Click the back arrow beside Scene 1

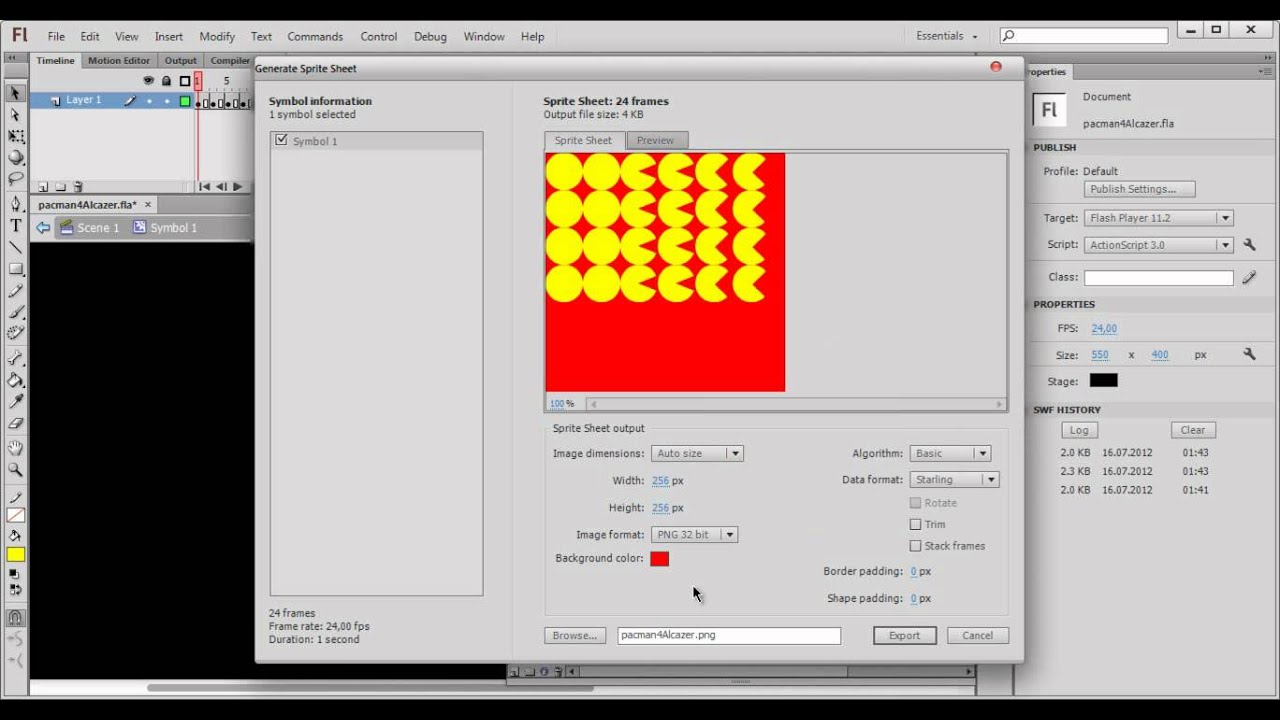(x=43, y=228)
